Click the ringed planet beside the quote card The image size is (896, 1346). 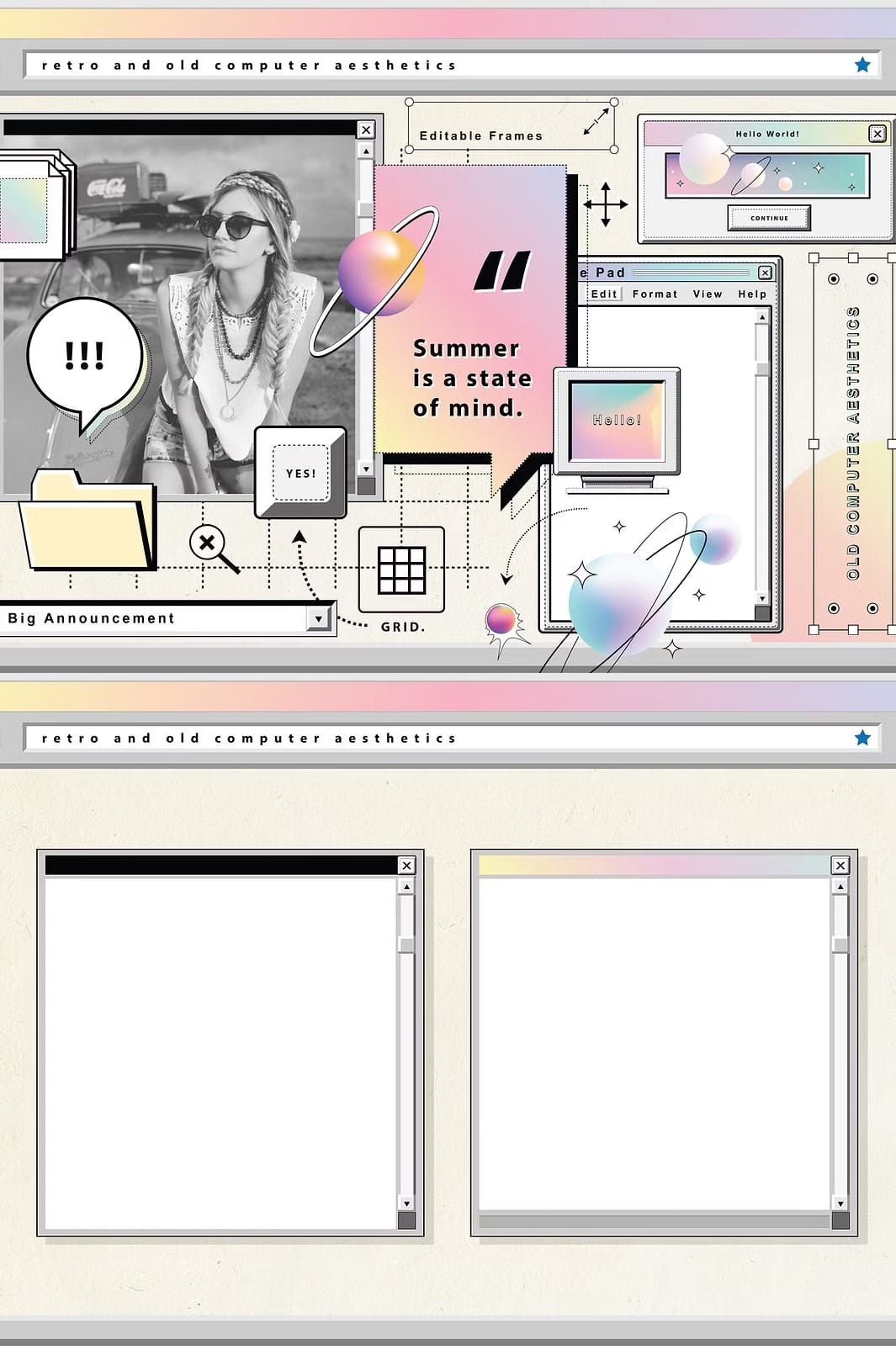point(381,273)
